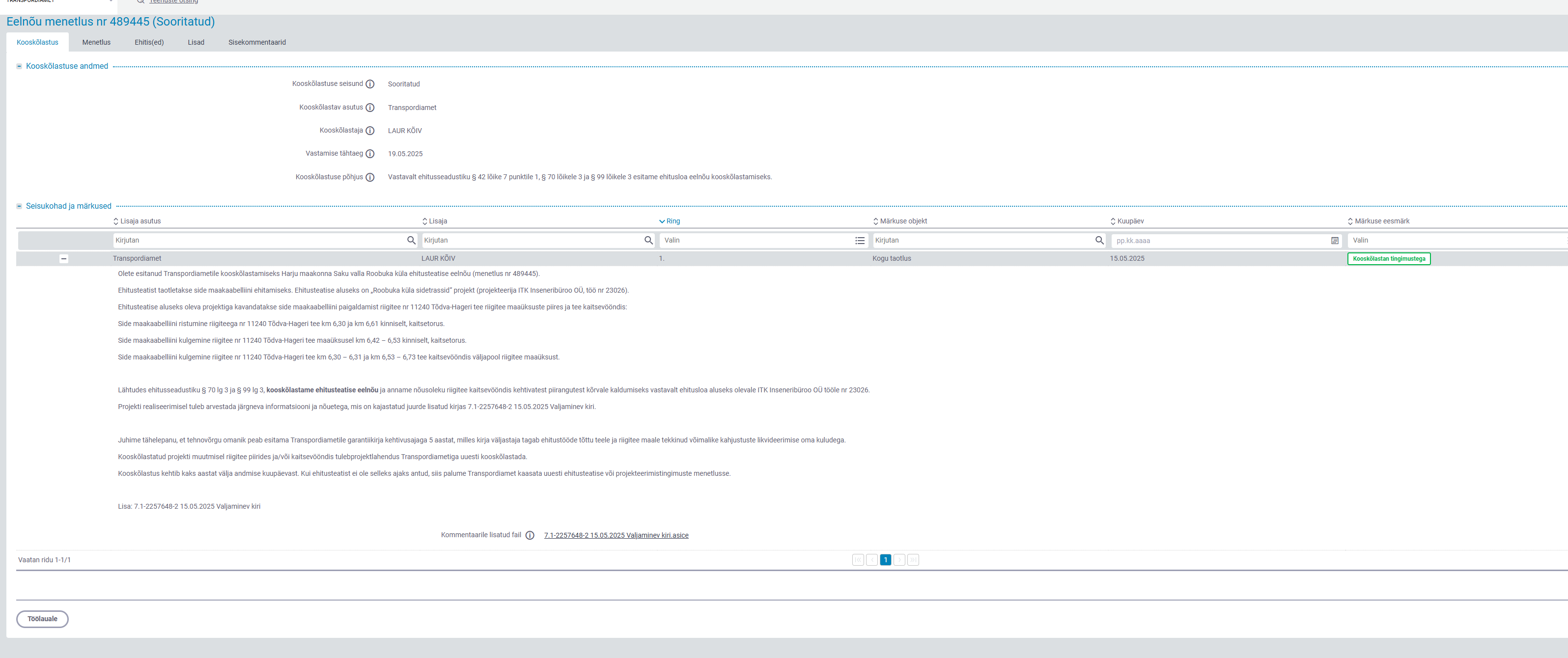This screenshot has height=658, width=1568.
Task: Open the Teenuste otsing link
Action: pyautogui.click(x=173, y=2)
